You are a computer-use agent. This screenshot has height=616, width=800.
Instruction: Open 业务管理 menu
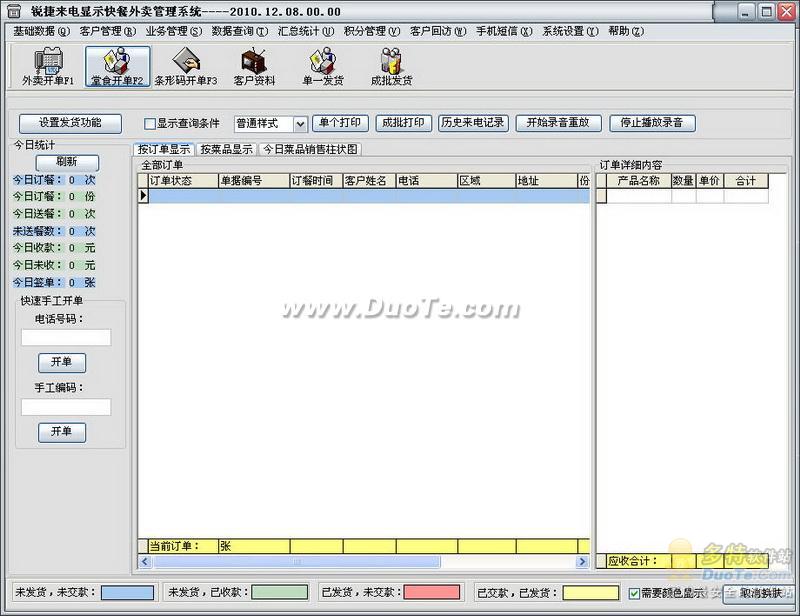point(173,31)
